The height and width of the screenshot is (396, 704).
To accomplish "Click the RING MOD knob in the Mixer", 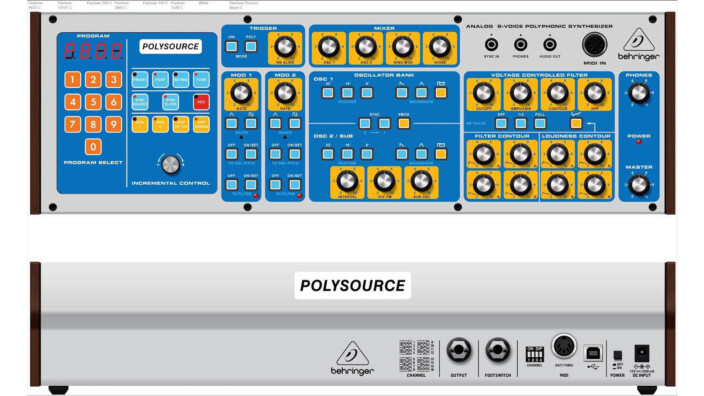I will (x=403, y=46).
